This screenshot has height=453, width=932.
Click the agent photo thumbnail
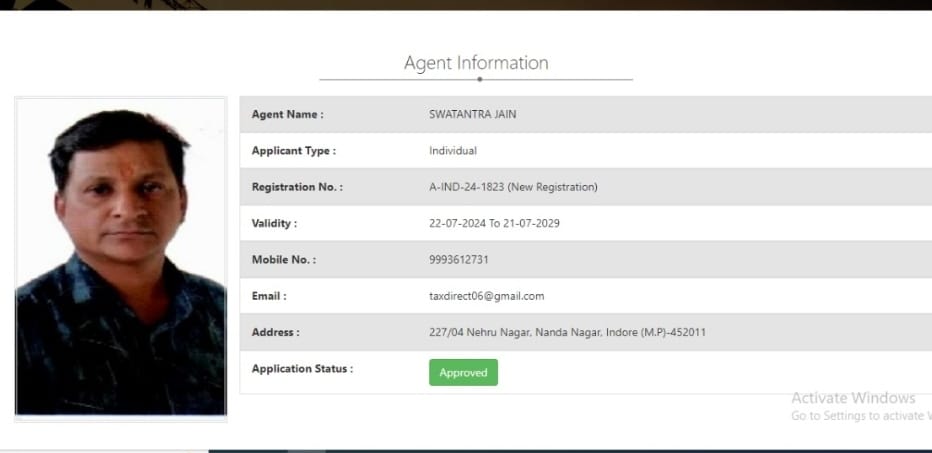[120, 258]
